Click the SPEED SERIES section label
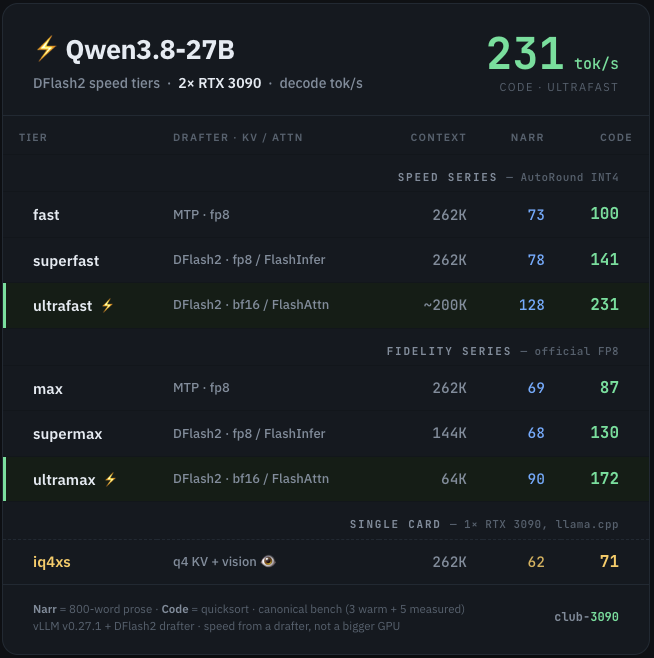Image resolution: width=654 pixels, height=658 pixels. (447, 177)
